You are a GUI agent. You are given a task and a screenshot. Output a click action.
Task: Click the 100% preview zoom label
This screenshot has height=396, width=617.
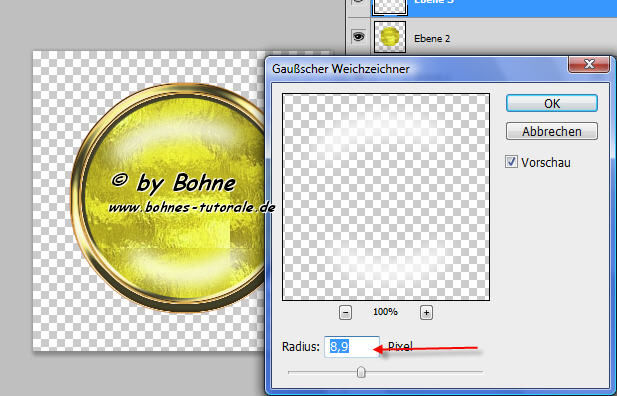click(385, 312)
